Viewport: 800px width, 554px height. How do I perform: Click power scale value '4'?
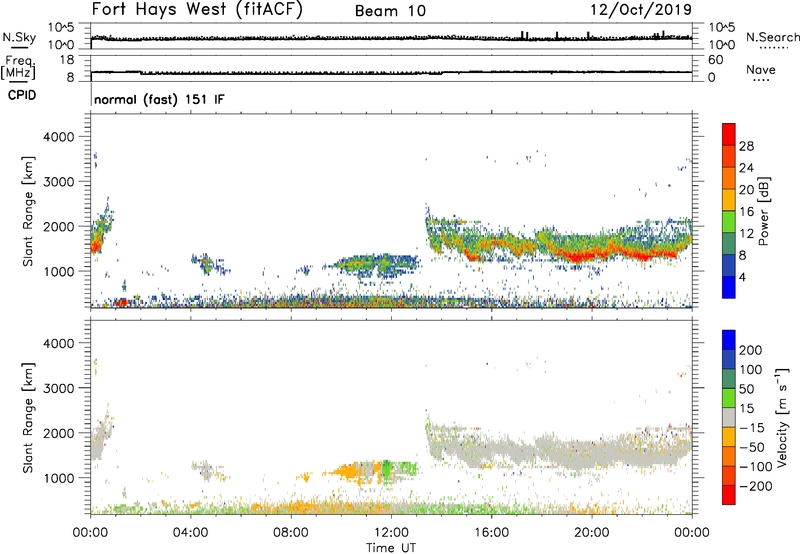point(742,277)
